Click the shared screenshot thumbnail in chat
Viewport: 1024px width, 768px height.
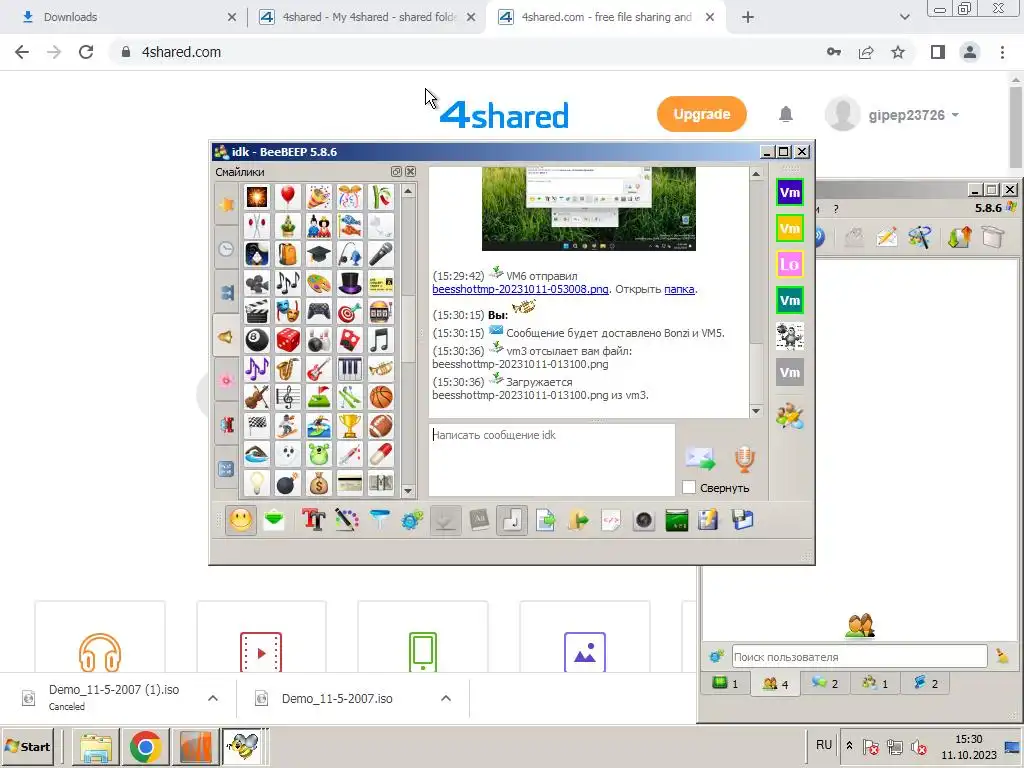coord(588,209)
